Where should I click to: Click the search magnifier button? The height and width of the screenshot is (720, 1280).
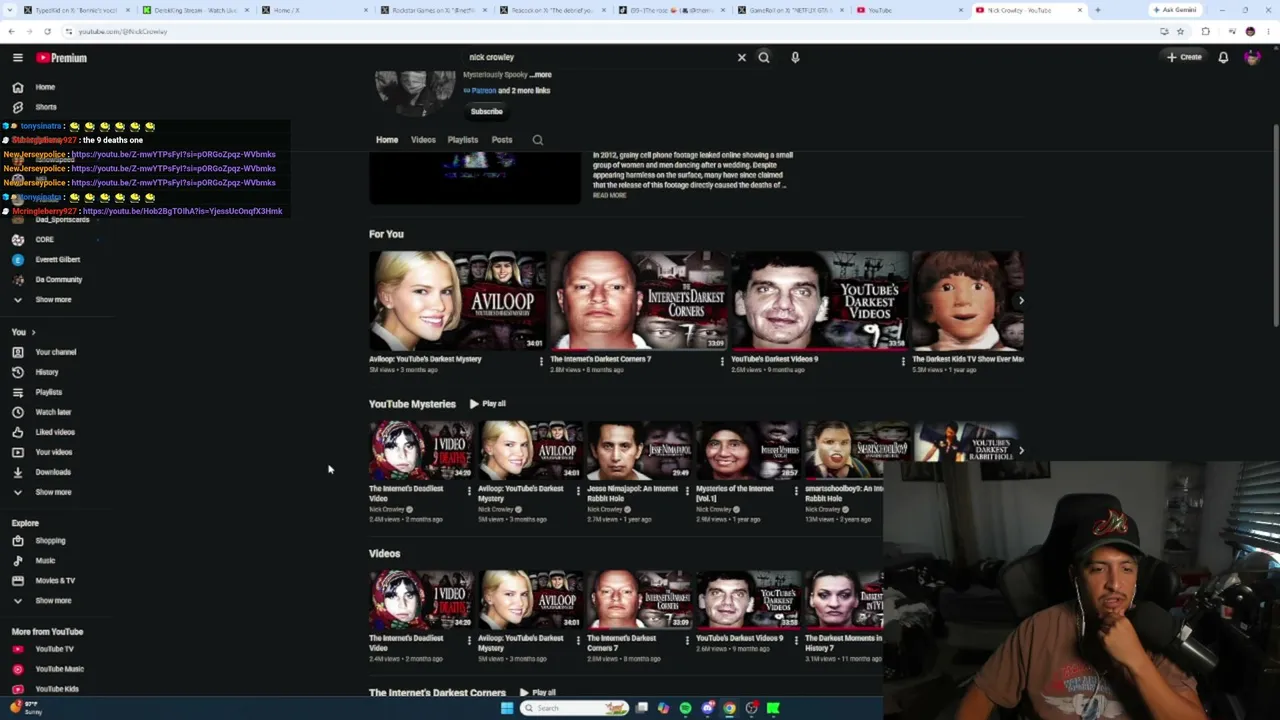[x=764, y=58]
